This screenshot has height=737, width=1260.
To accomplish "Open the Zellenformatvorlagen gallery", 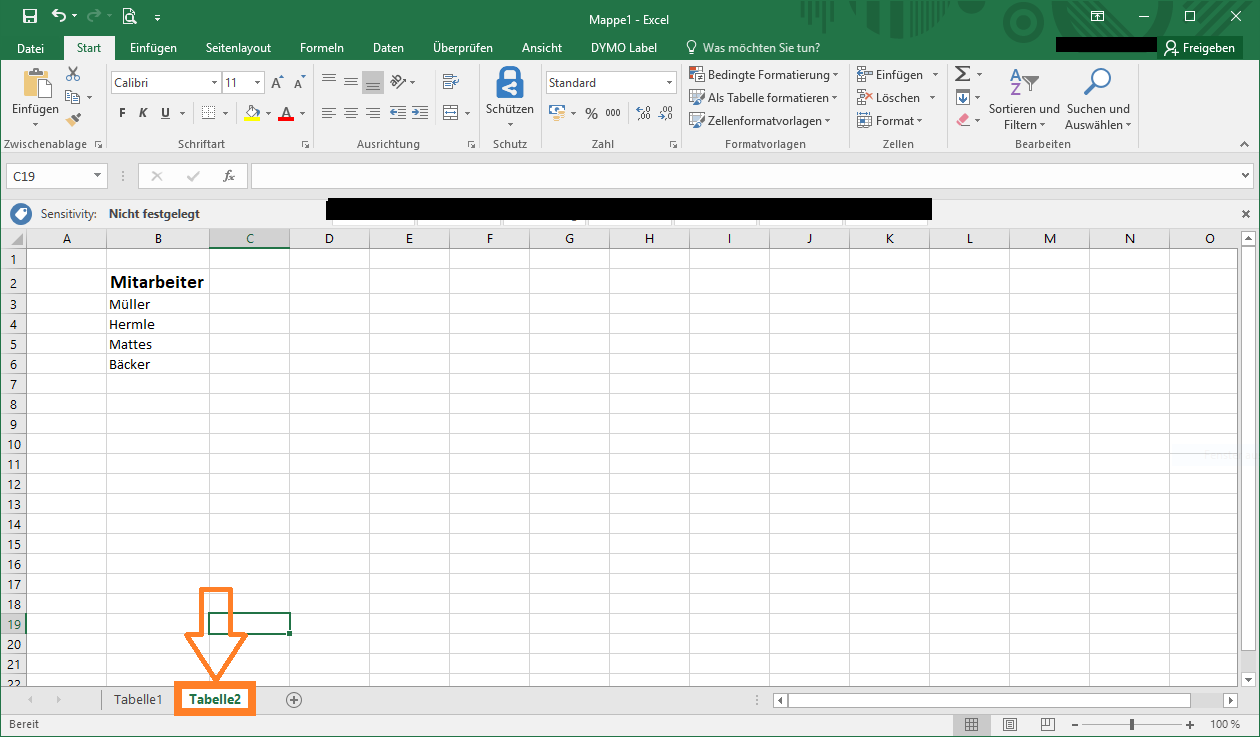I will [762, 120].
